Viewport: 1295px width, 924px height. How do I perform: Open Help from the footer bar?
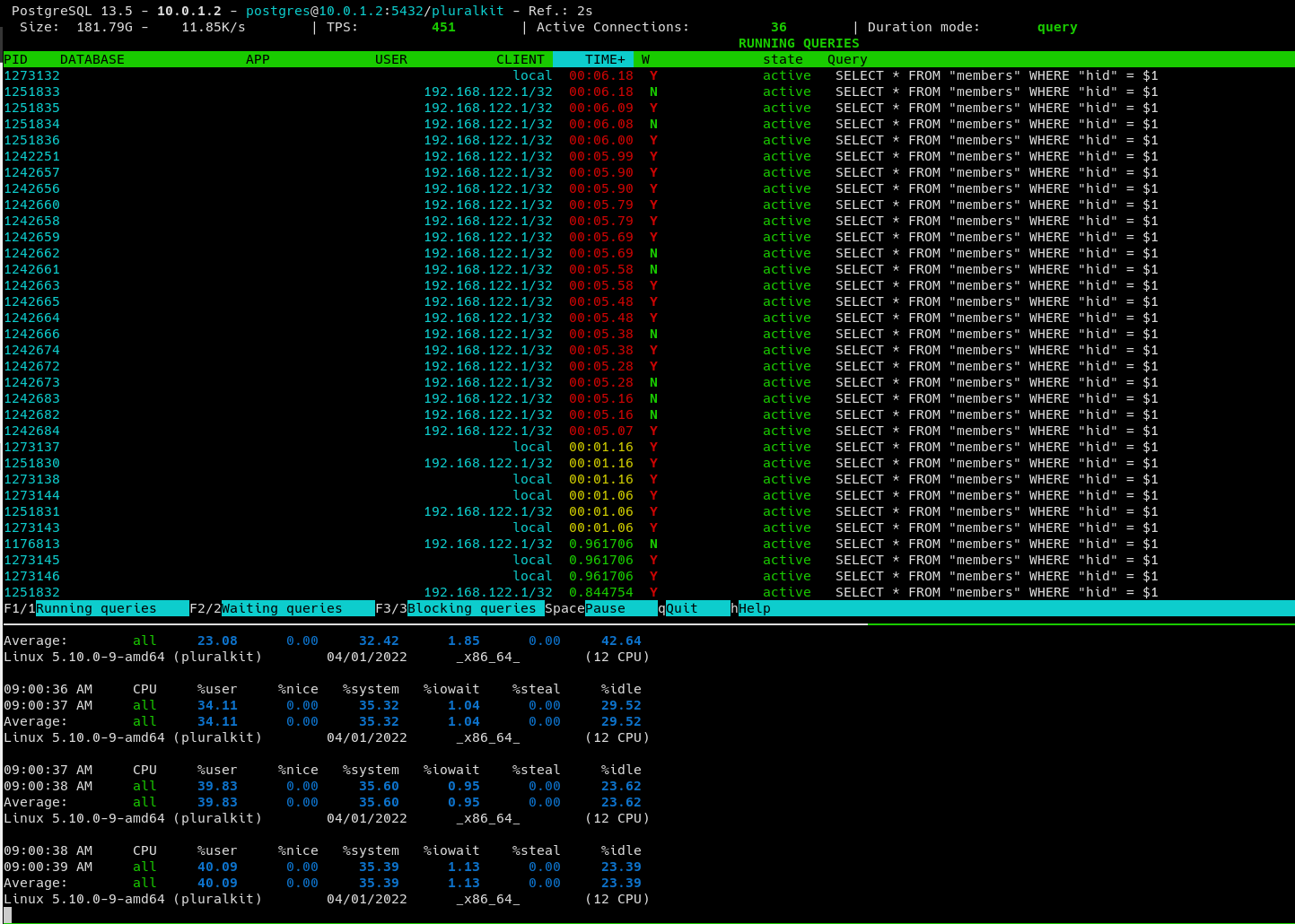click(x=755, y=608)
